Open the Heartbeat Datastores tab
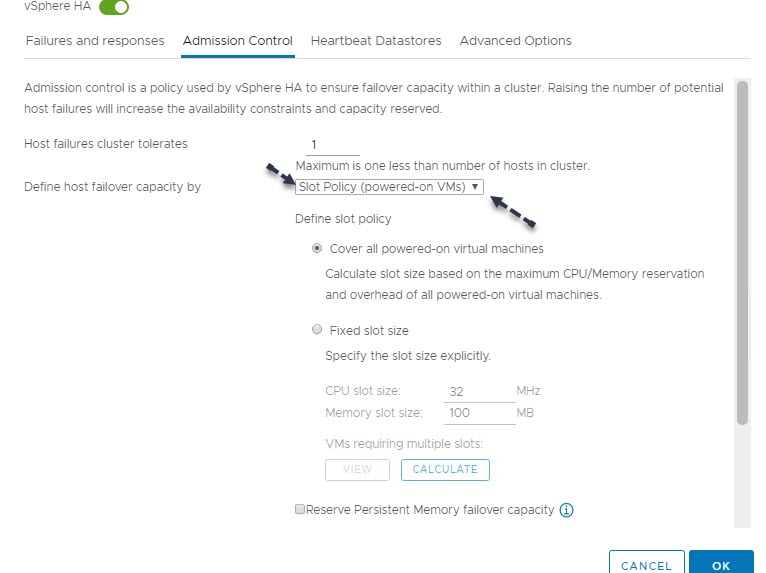The image size is (766, 573). 376,41
